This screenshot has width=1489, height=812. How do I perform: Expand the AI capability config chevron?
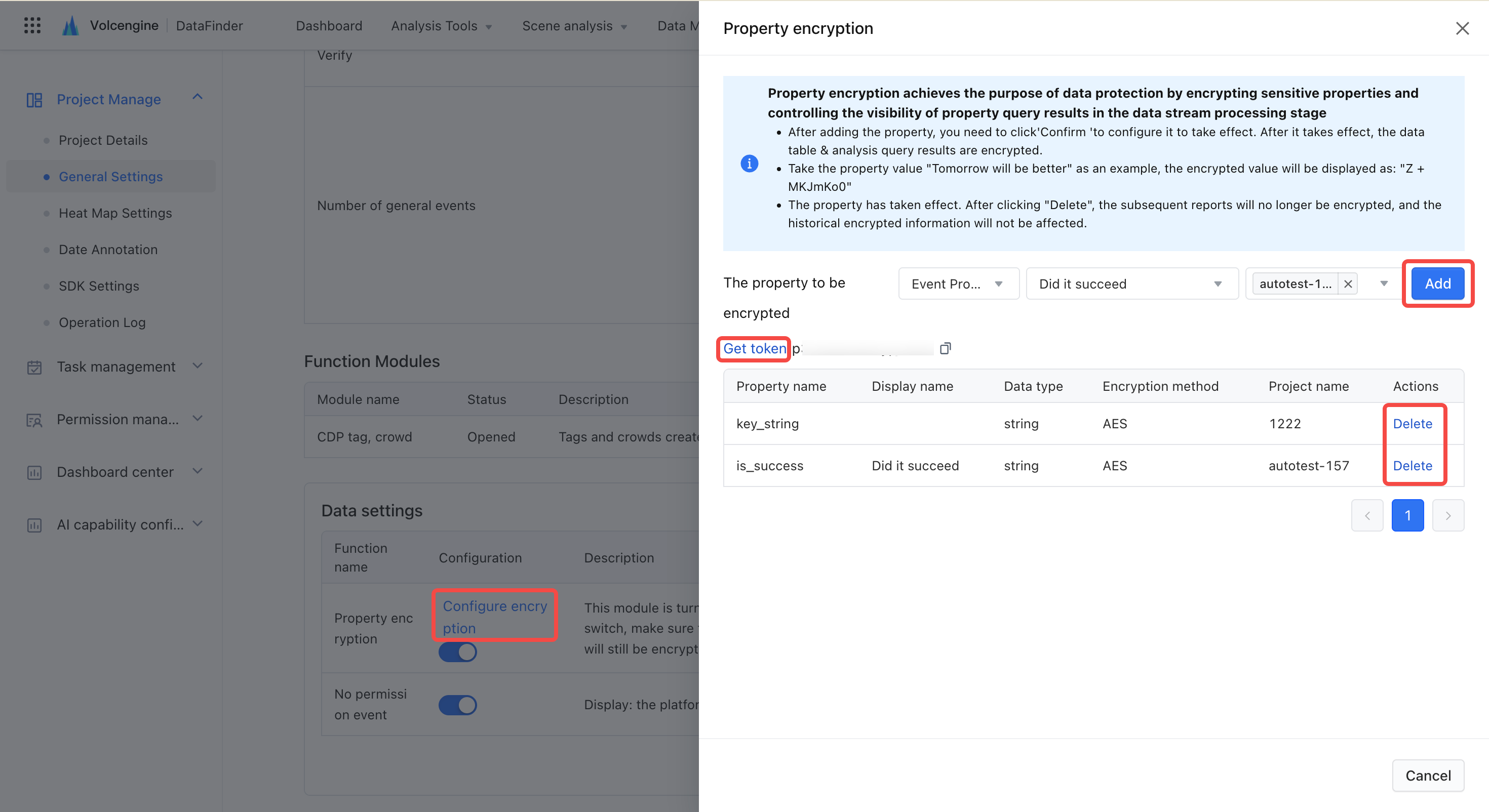198,523
